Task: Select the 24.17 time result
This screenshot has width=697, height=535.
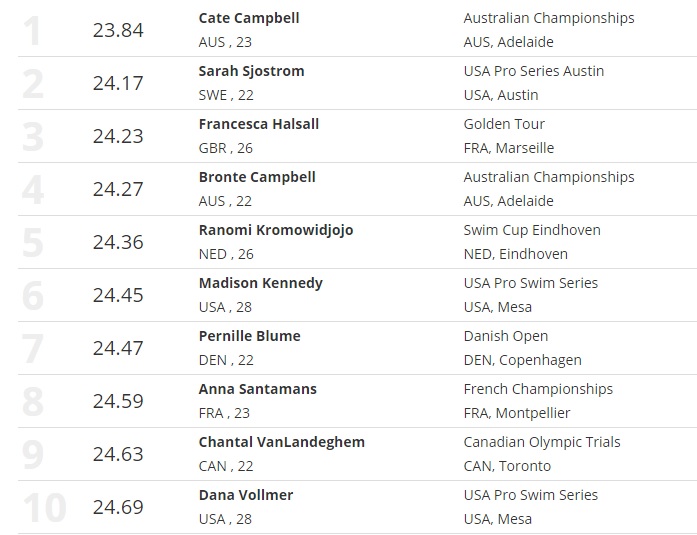Action: coord(118,83)
